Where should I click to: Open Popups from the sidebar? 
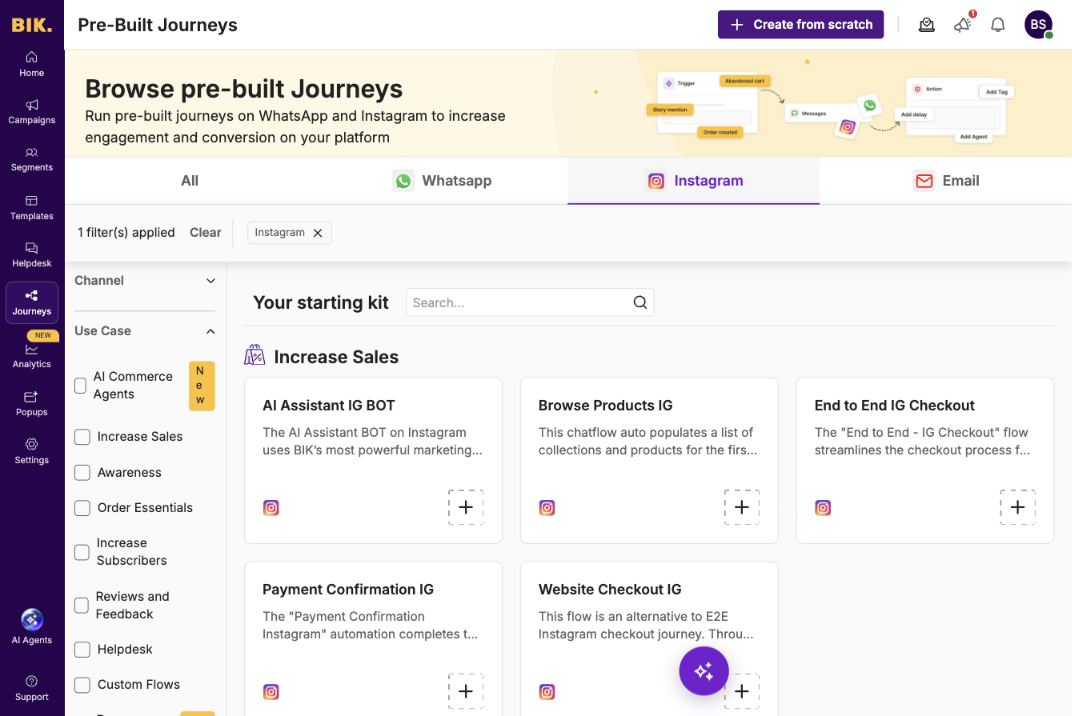[31, 403]
